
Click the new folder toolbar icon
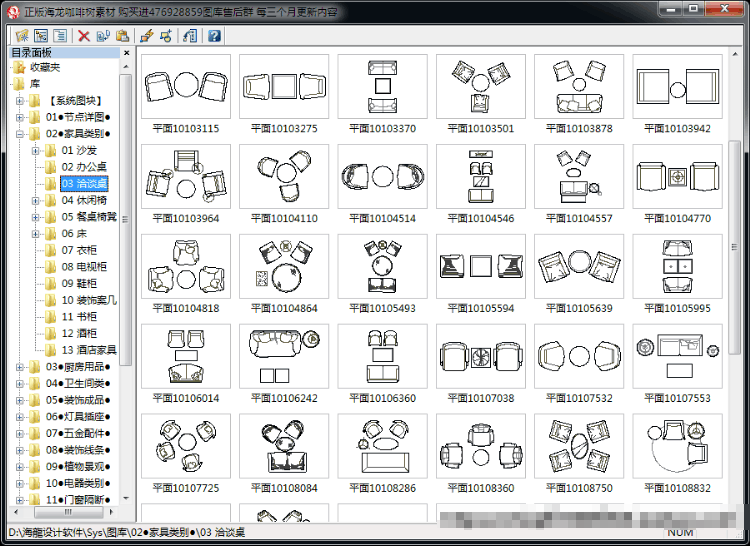tap(22, 36)
